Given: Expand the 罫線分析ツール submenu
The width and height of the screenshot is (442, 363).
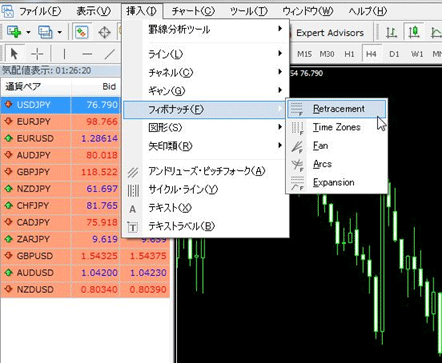Looking at the screenshot, I should (206, 29).
